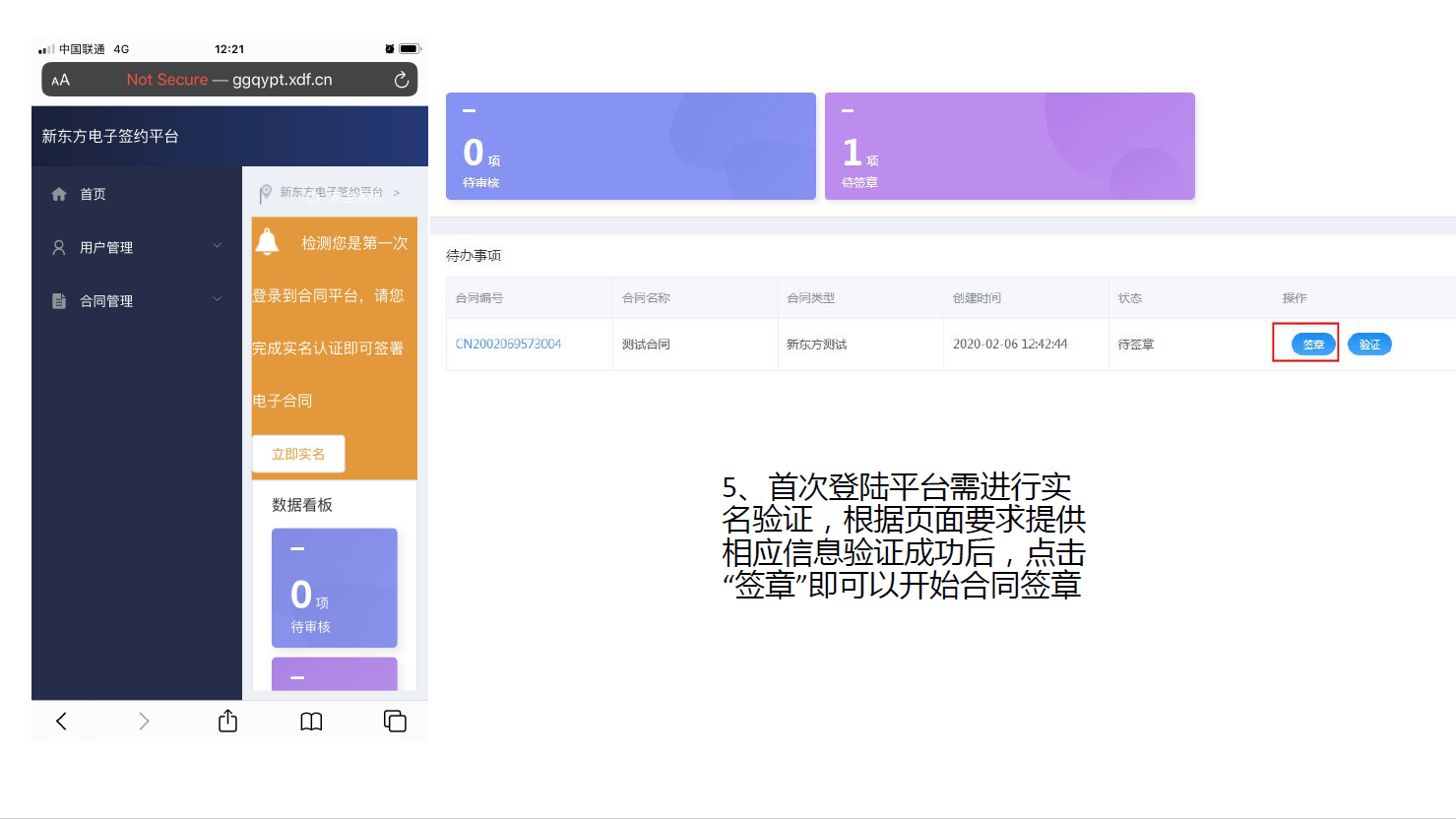Open the AA text size menu
The width and height of the screenshot is (1456, 819).
click(x=61, y=80)
